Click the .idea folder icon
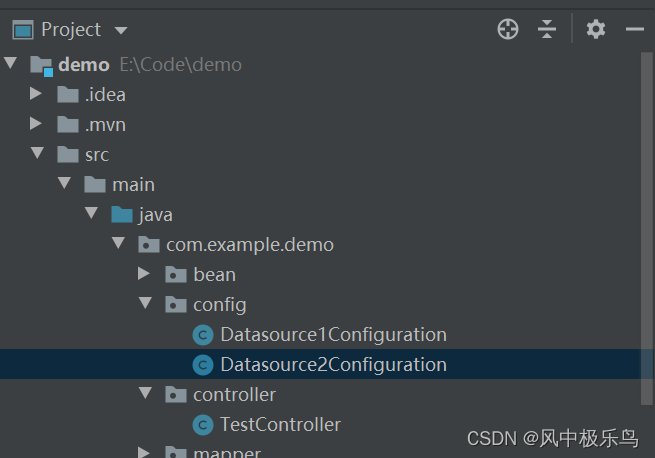Viewport: 655px width, 458px height. click(68, 94)
